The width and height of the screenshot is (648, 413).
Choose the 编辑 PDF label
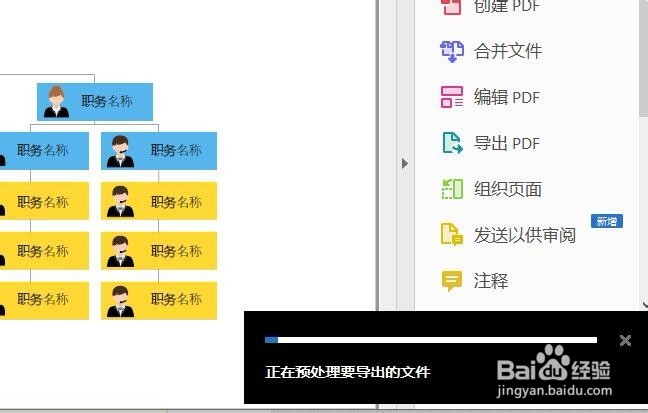click(x=507, y=97)
